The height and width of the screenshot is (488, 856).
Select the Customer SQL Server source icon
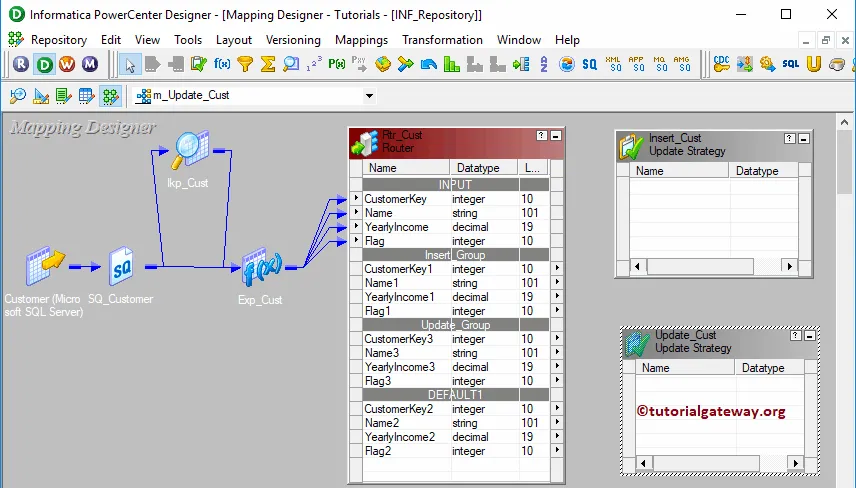click(x=45, y=265)
